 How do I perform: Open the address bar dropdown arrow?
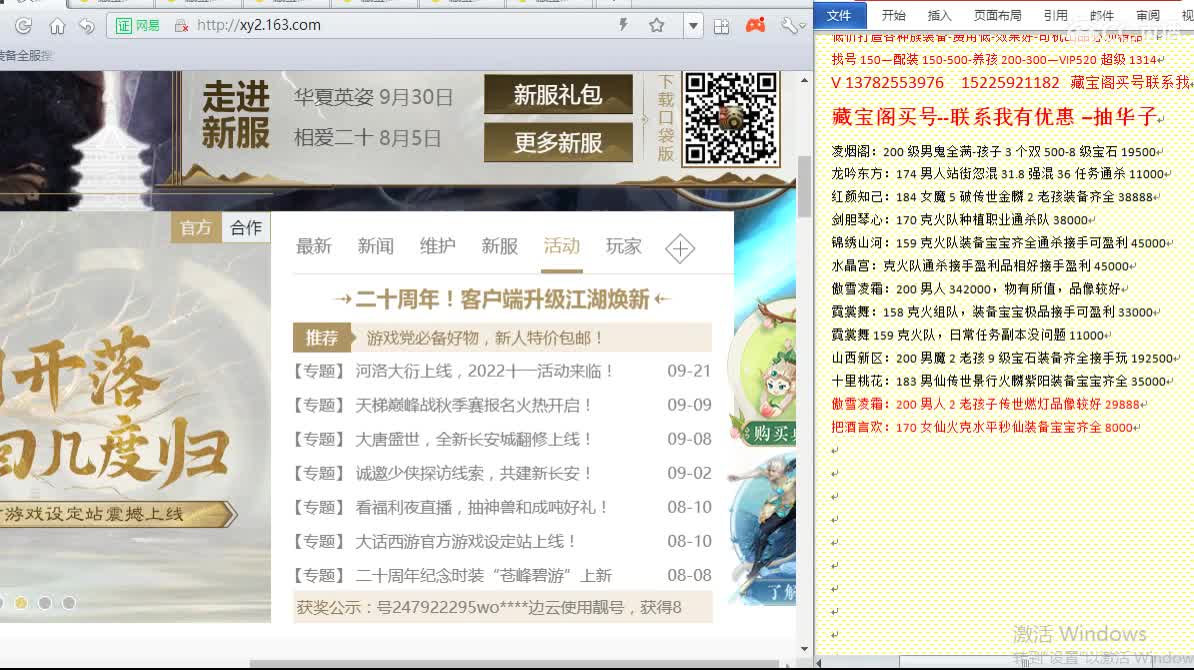coord(693,26)
